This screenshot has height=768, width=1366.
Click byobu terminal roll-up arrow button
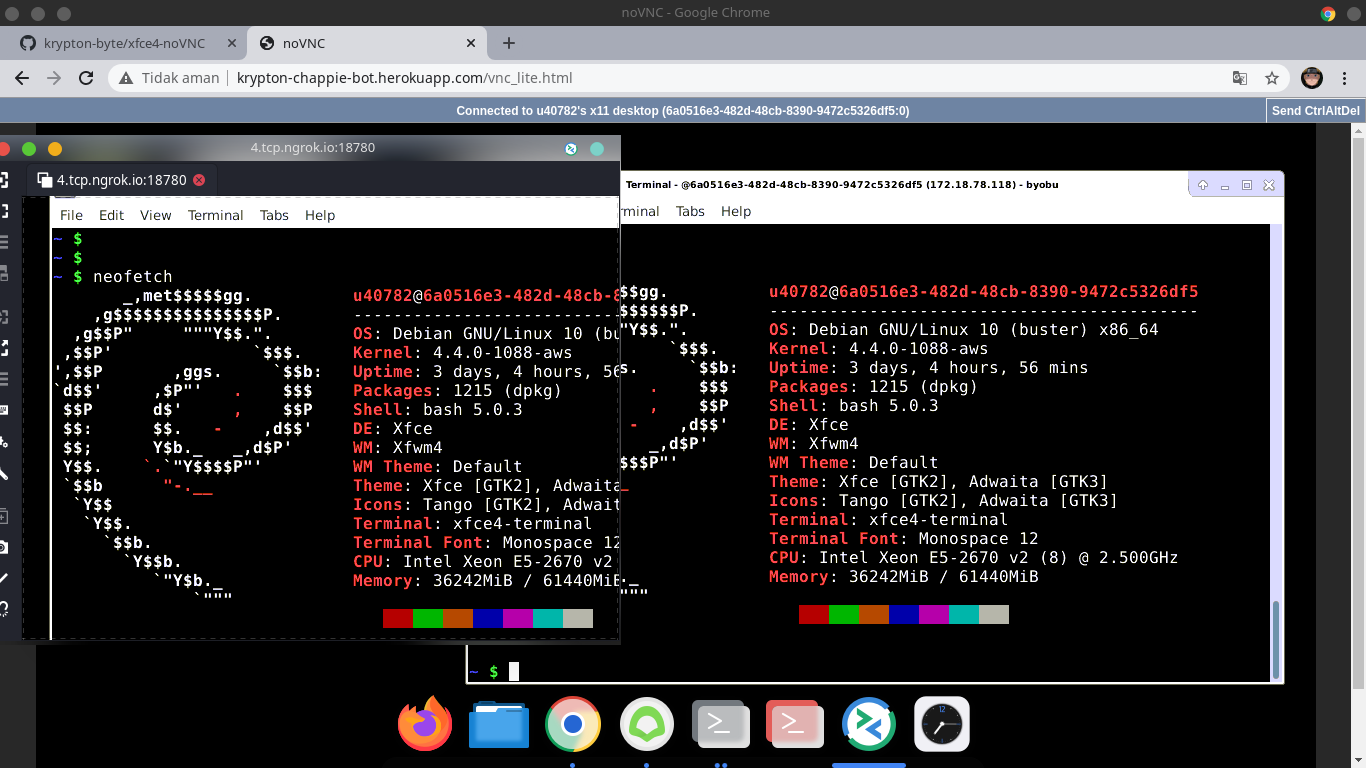click(1203, 185)
